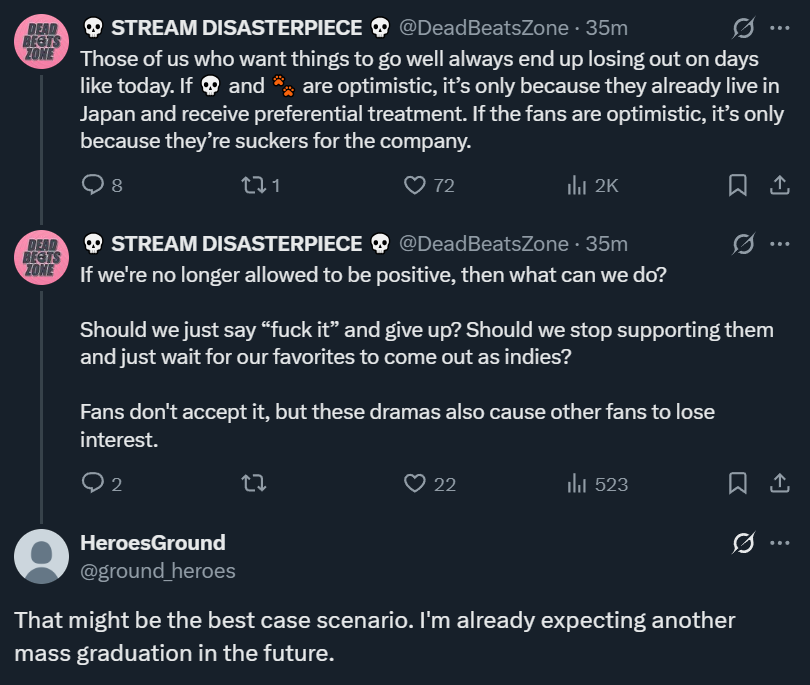Open more options on second tweet

tap(780, 244)
